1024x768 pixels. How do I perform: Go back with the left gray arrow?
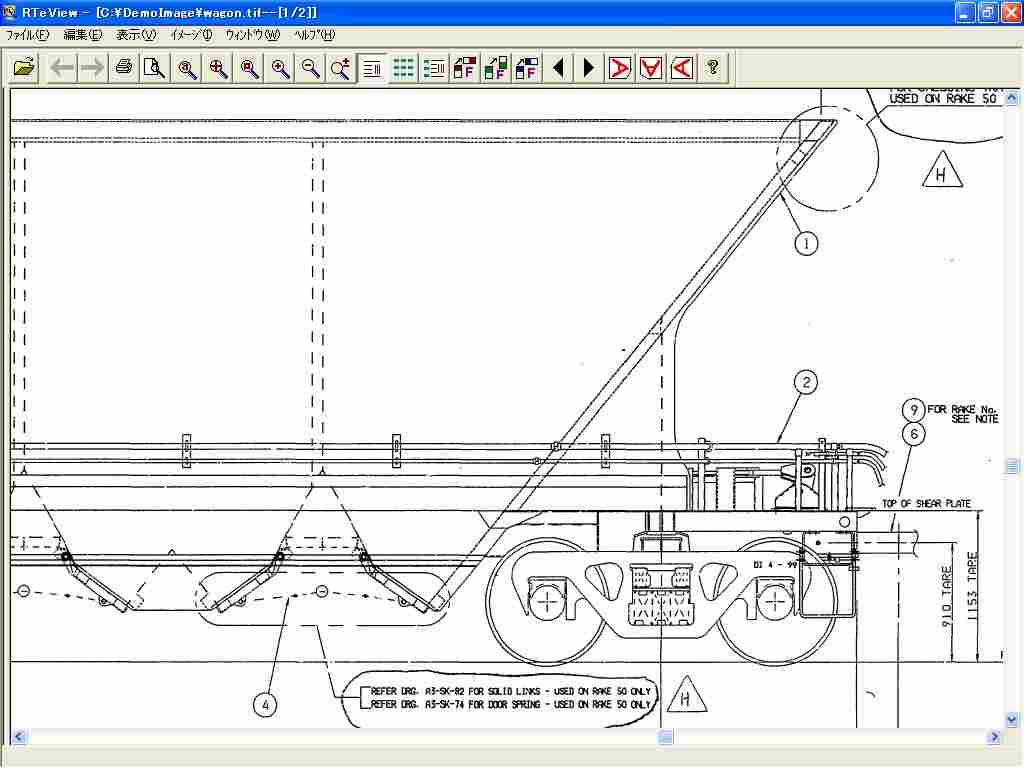(x=62, y=67)
